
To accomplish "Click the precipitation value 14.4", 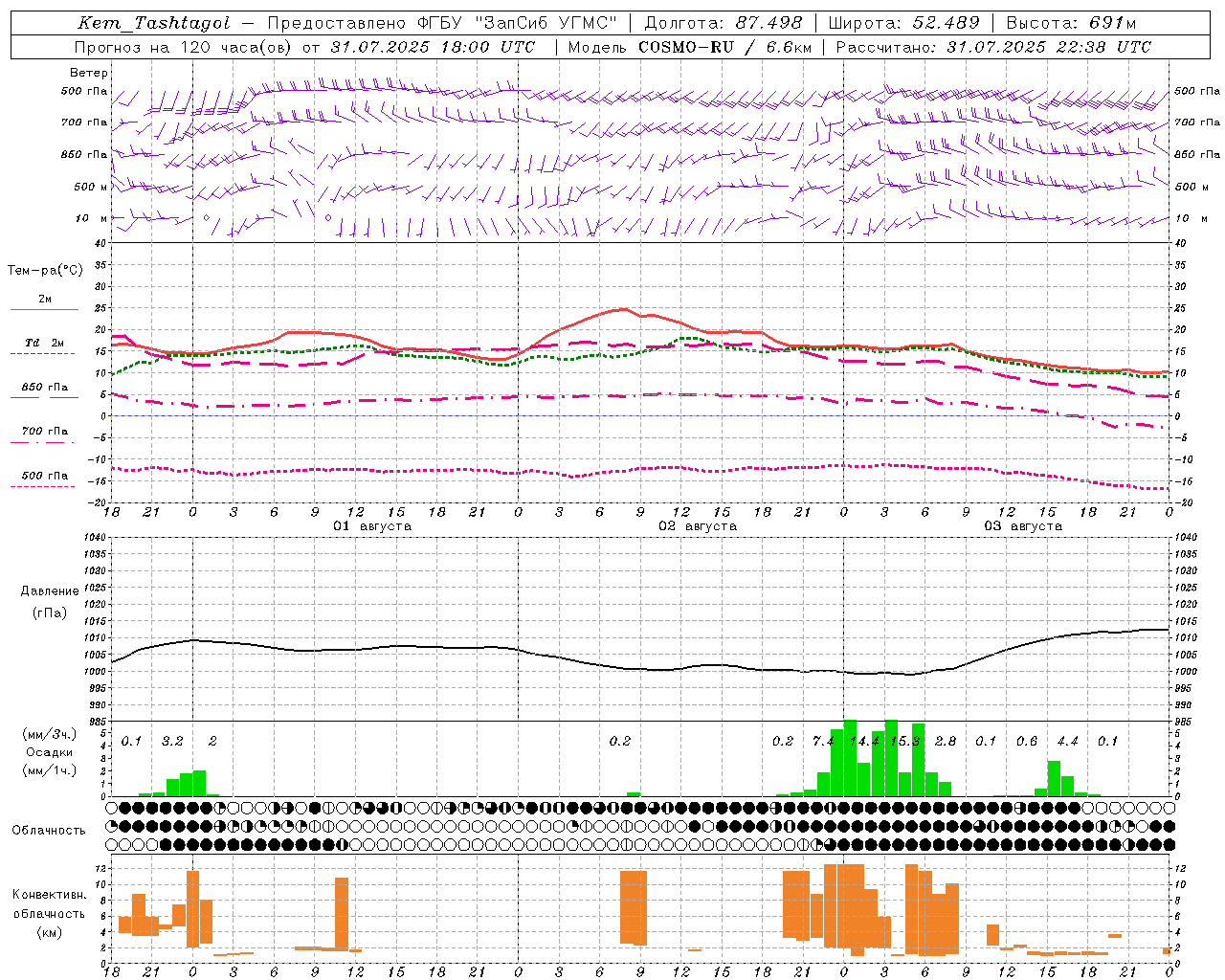I will pos(864,742).
